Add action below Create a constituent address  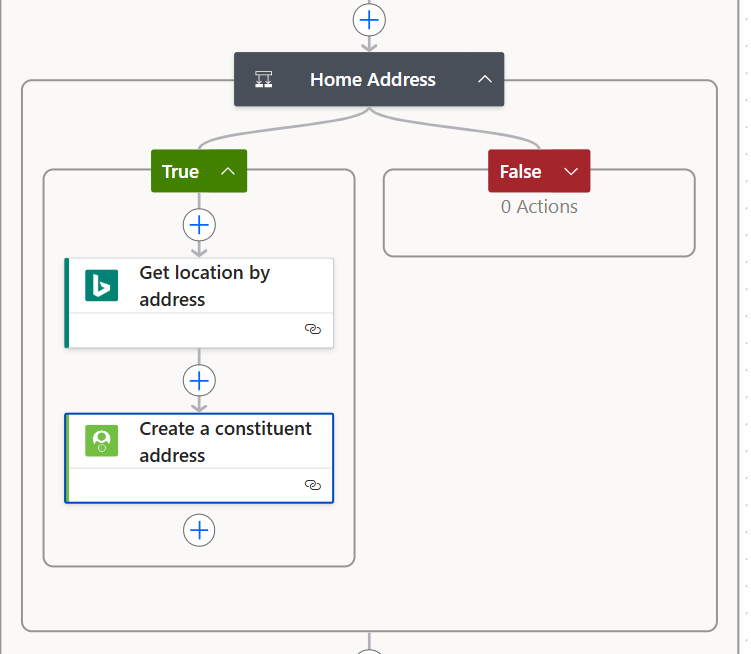click(199, 530)
